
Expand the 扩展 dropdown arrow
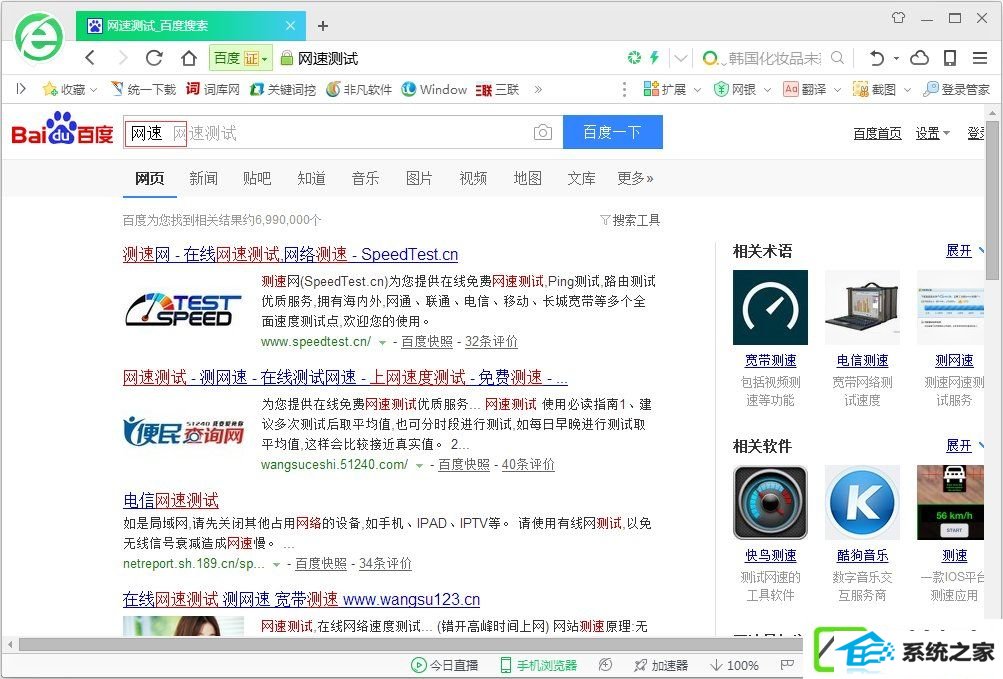tap(697, 90)
